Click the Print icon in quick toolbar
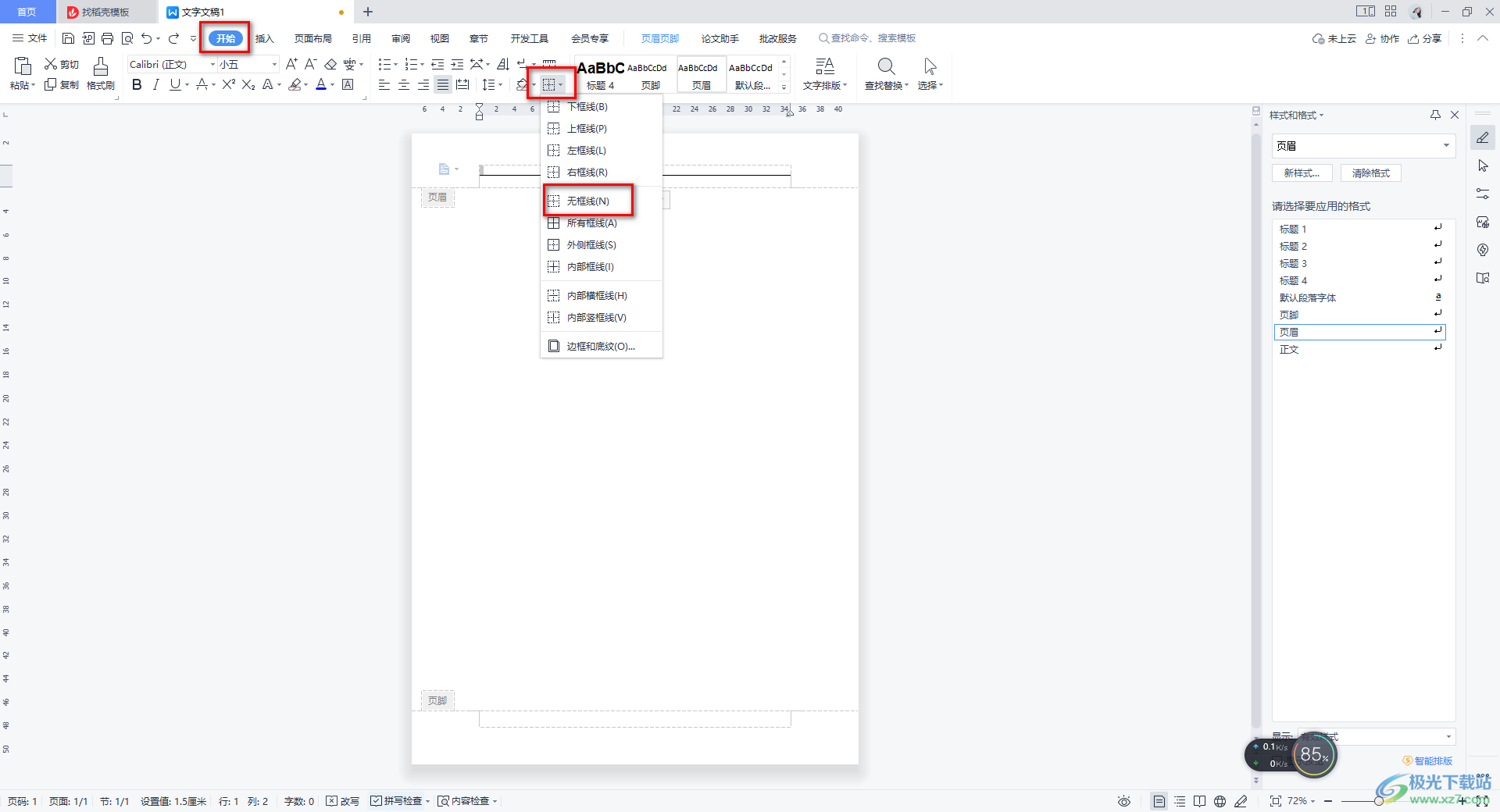Screen dimensions: 1500x812 point(108,38)
